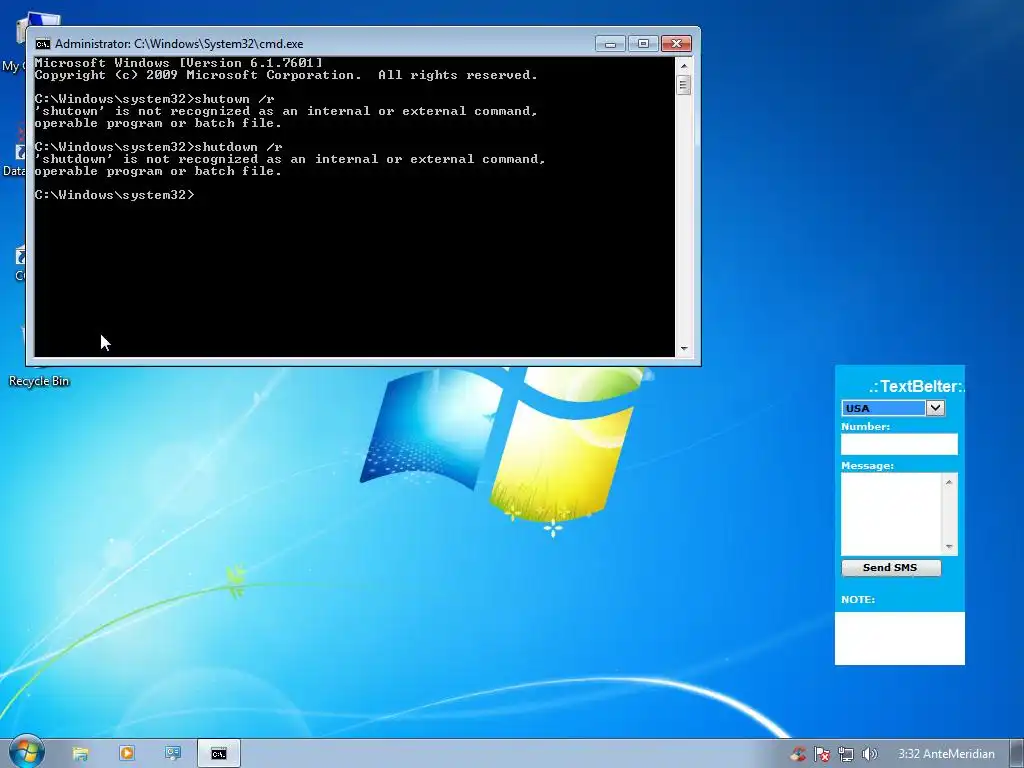
Task: Launch Windows Media Player from taskbar
Action: 127,753
